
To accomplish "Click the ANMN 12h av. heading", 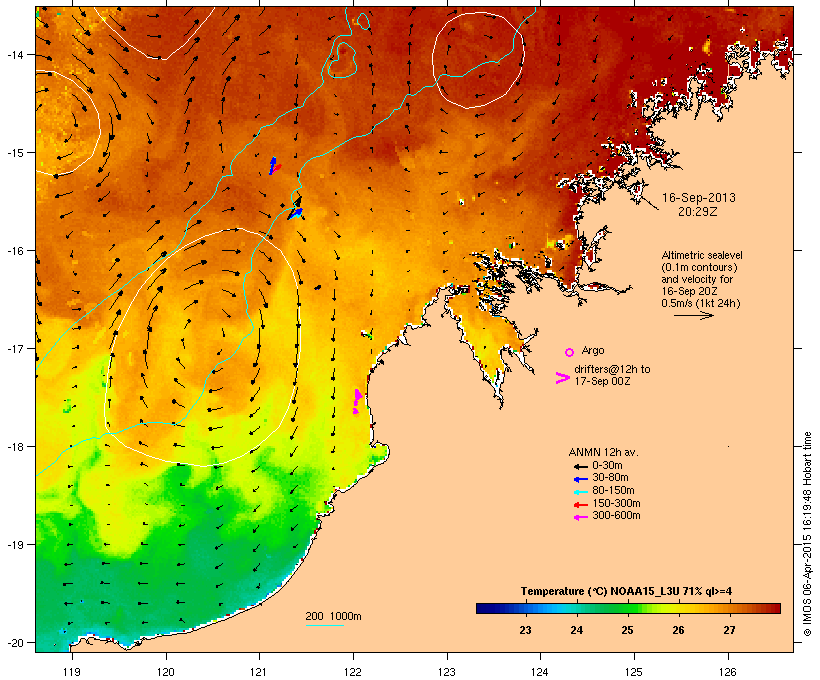I will click(603, 452).
